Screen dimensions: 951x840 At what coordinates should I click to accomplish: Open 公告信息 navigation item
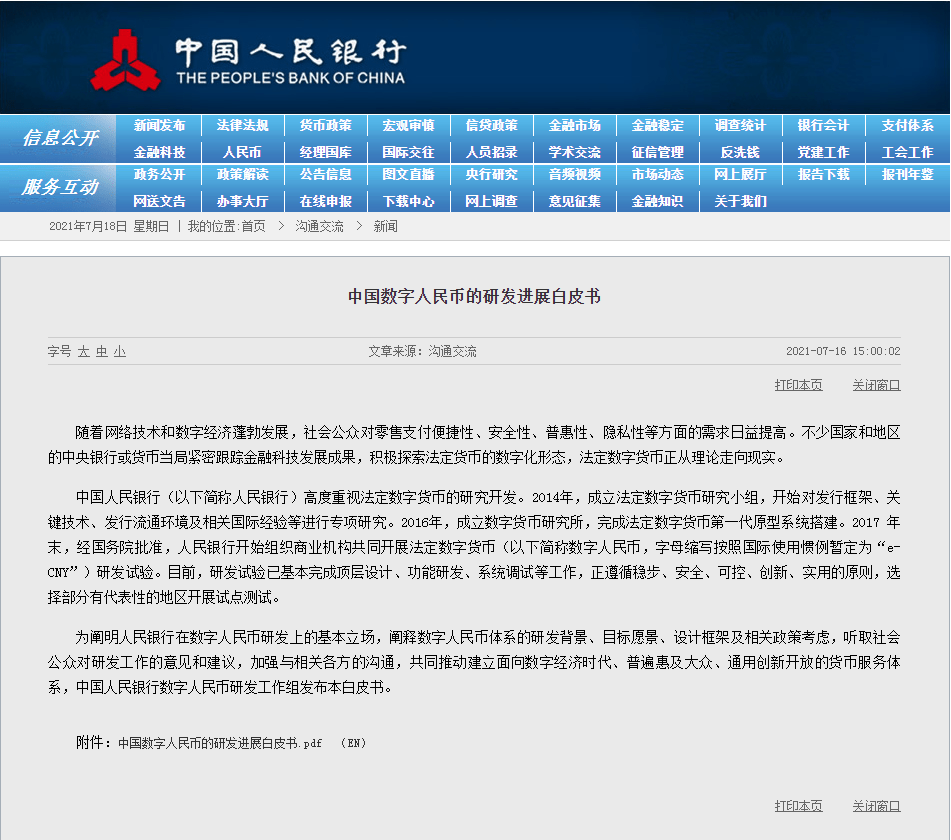[325, 175]
